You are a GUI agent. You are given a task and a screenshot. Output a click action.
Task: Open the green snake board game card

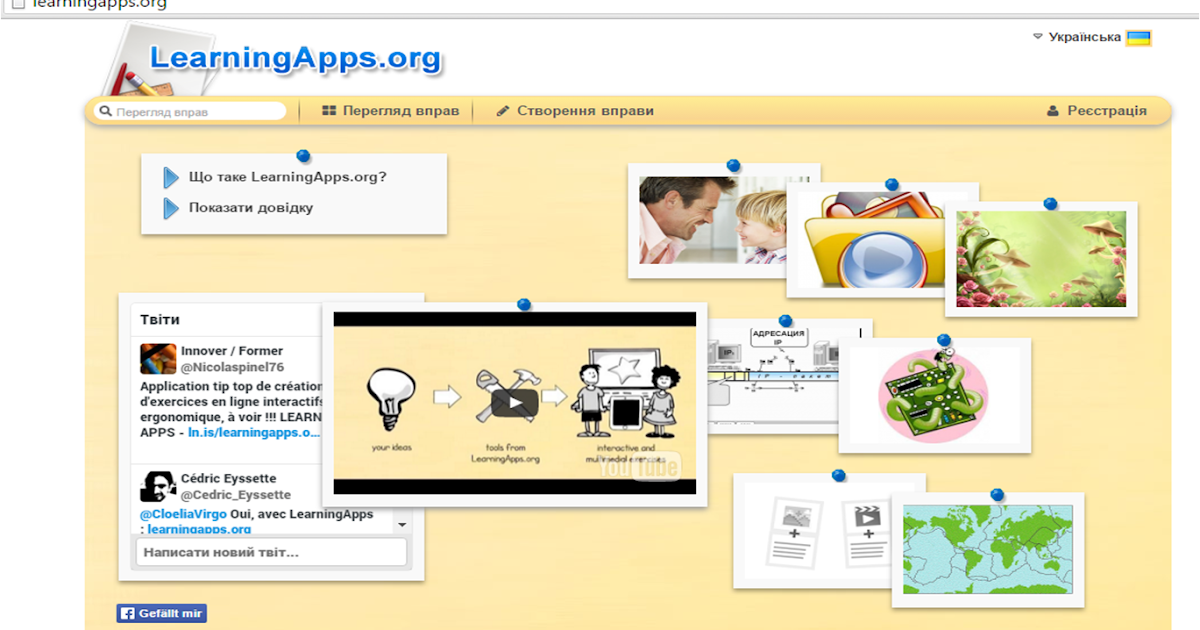tap(934, 396)
